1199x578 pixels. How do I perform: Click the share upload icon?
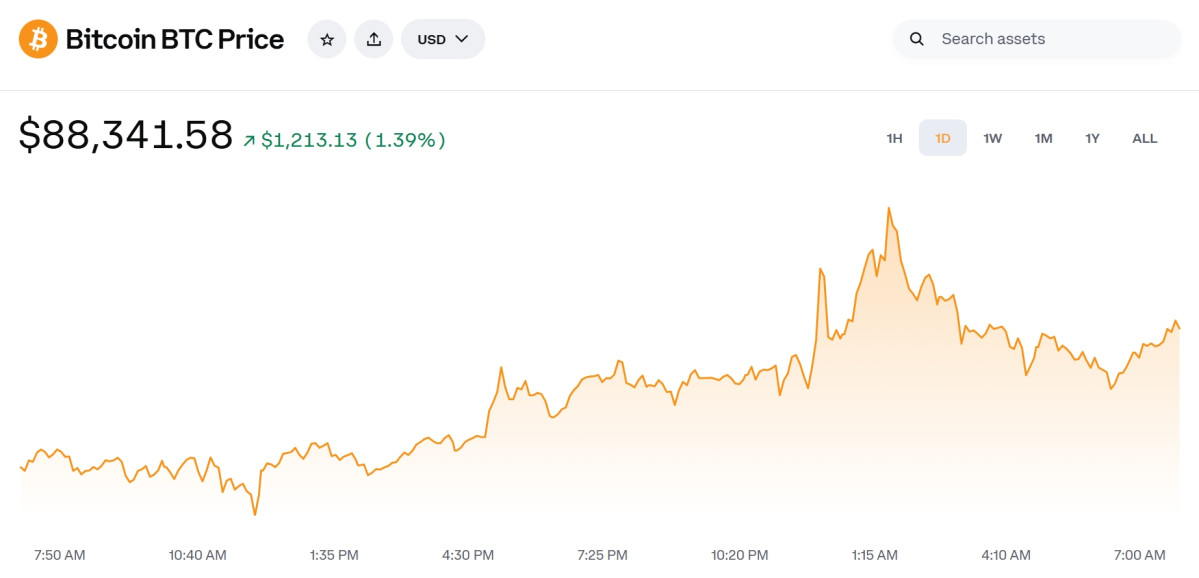coord(374,39)
